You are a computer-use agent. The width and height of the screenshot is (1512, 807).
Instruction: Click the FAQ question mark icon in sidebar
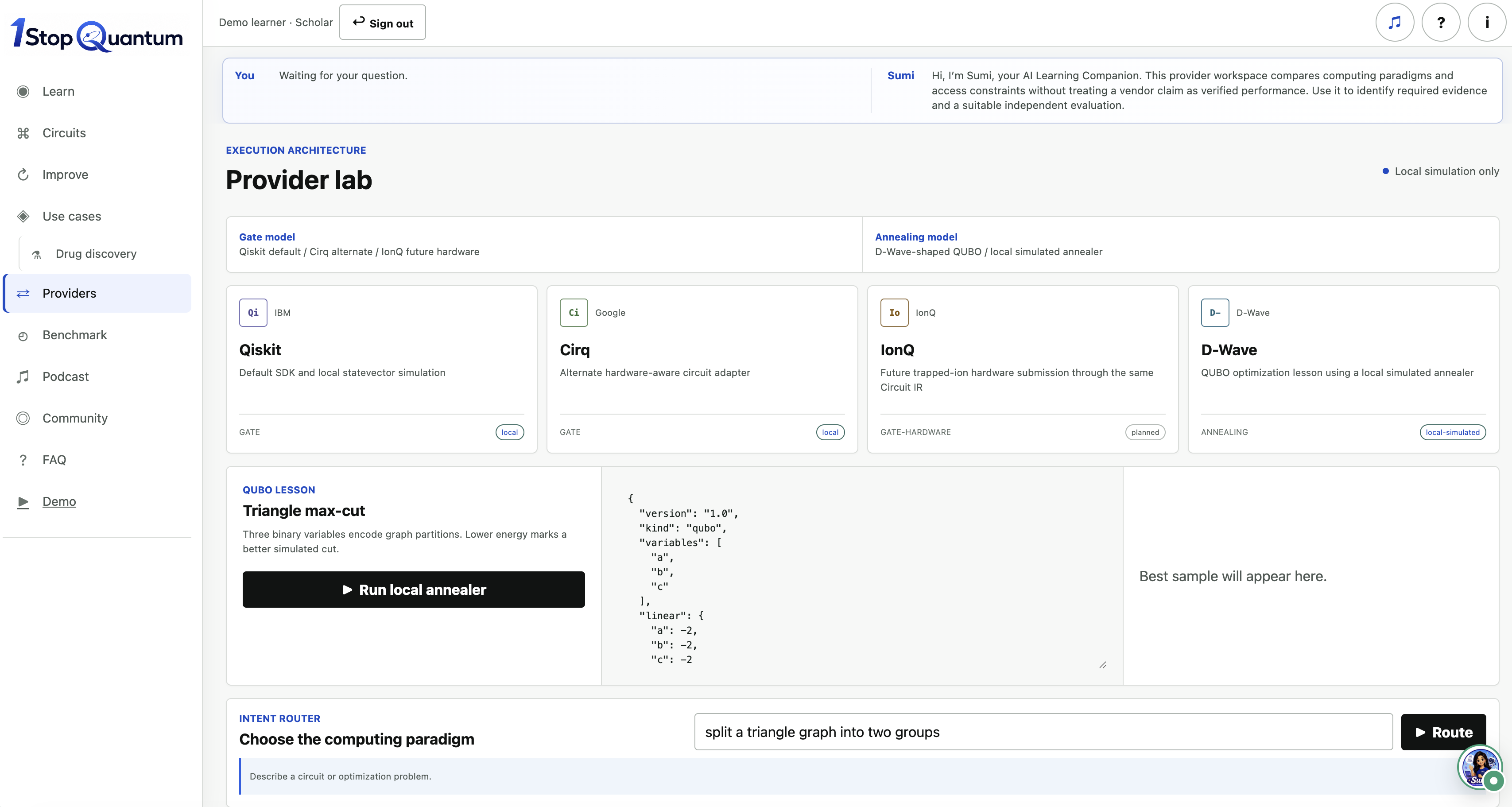point(23,460)
